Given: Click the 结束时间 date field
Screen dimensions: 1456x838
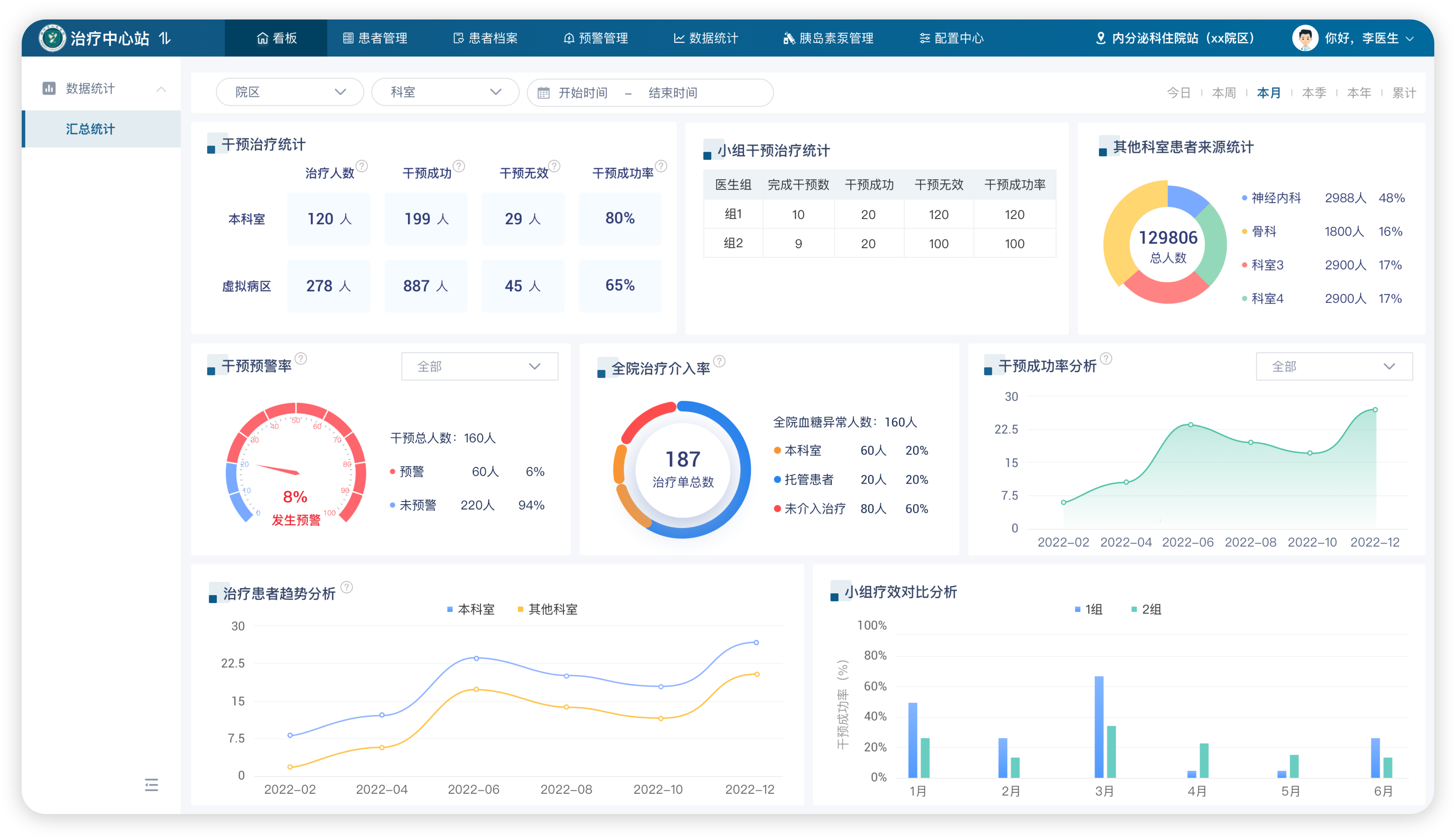Looking at the screenshot, I should pyautogui.click(x=673, y=93).
